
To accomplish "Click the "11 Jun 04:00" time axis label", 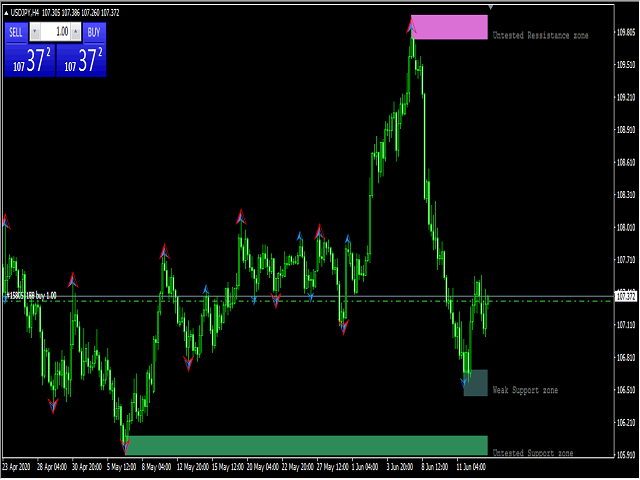I will point(471,467).
